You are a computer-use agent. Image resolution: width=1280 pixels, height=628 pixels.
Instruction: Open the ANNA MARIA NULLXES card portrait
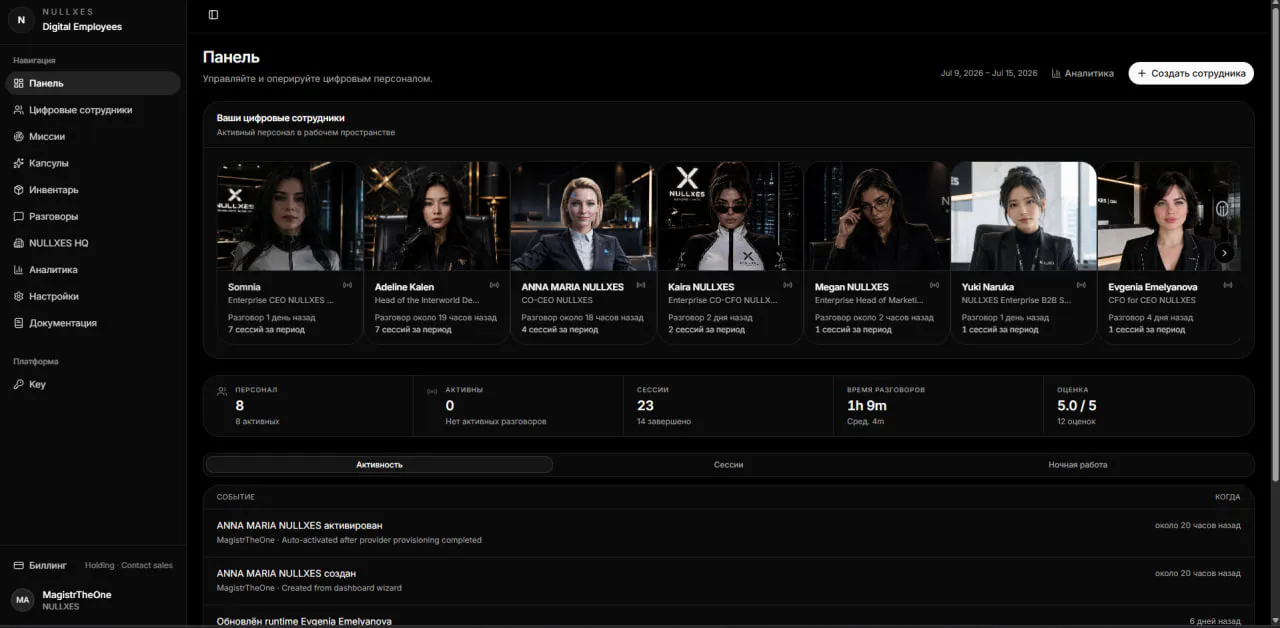tap(583, 216)
